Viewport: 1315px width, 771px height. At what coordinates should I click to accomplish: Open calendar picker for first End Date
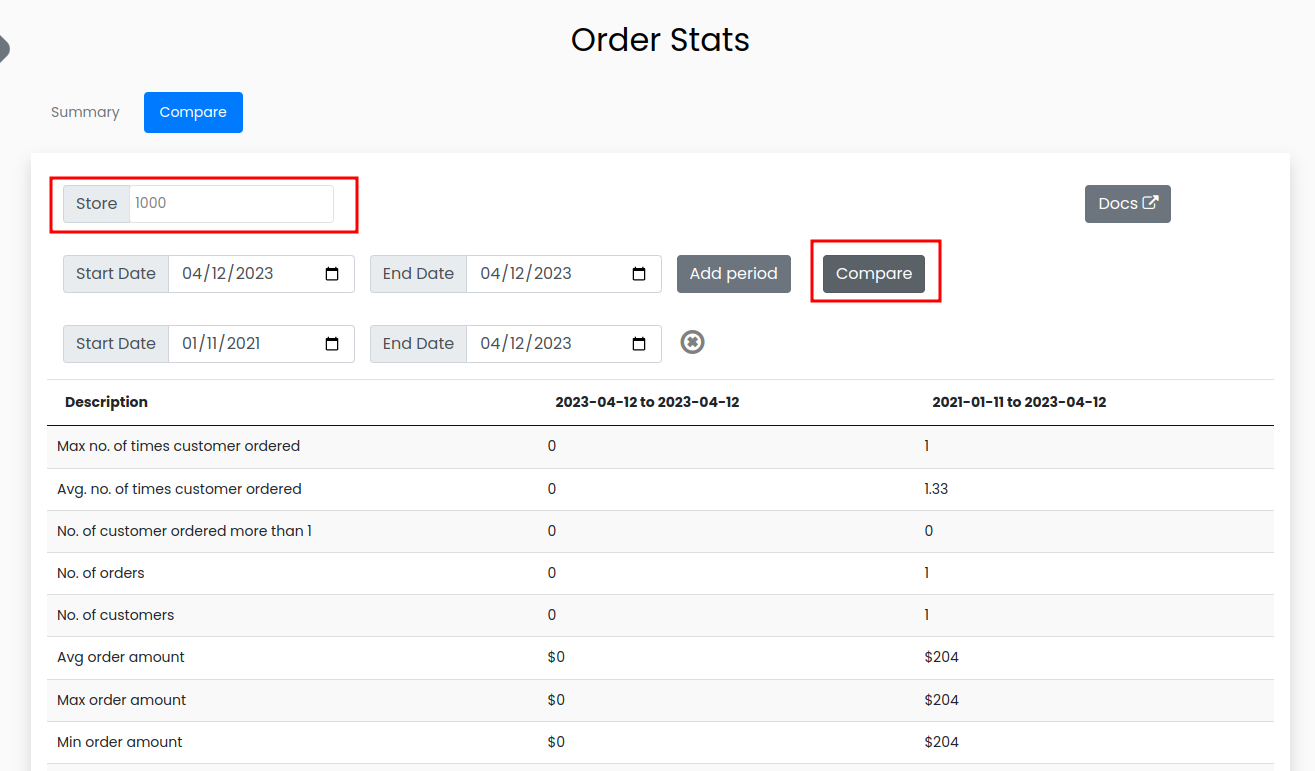pyautogui.click(x=639, y=274)
